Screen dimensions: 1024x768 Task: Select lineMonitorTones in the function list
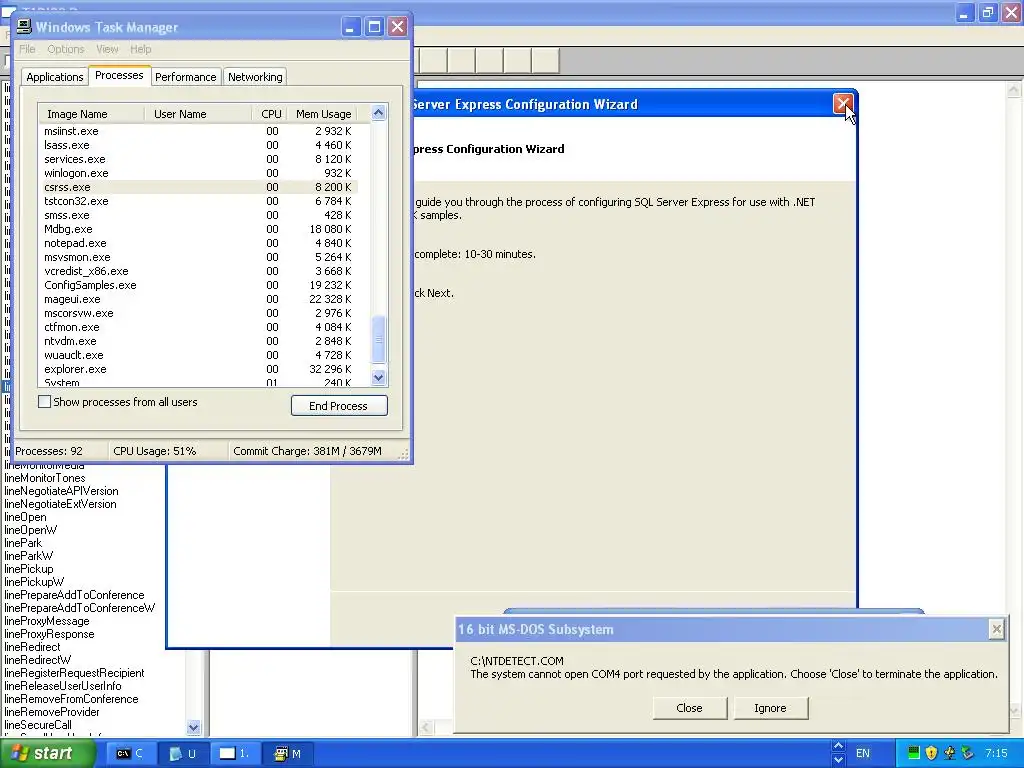coord(44,478)
